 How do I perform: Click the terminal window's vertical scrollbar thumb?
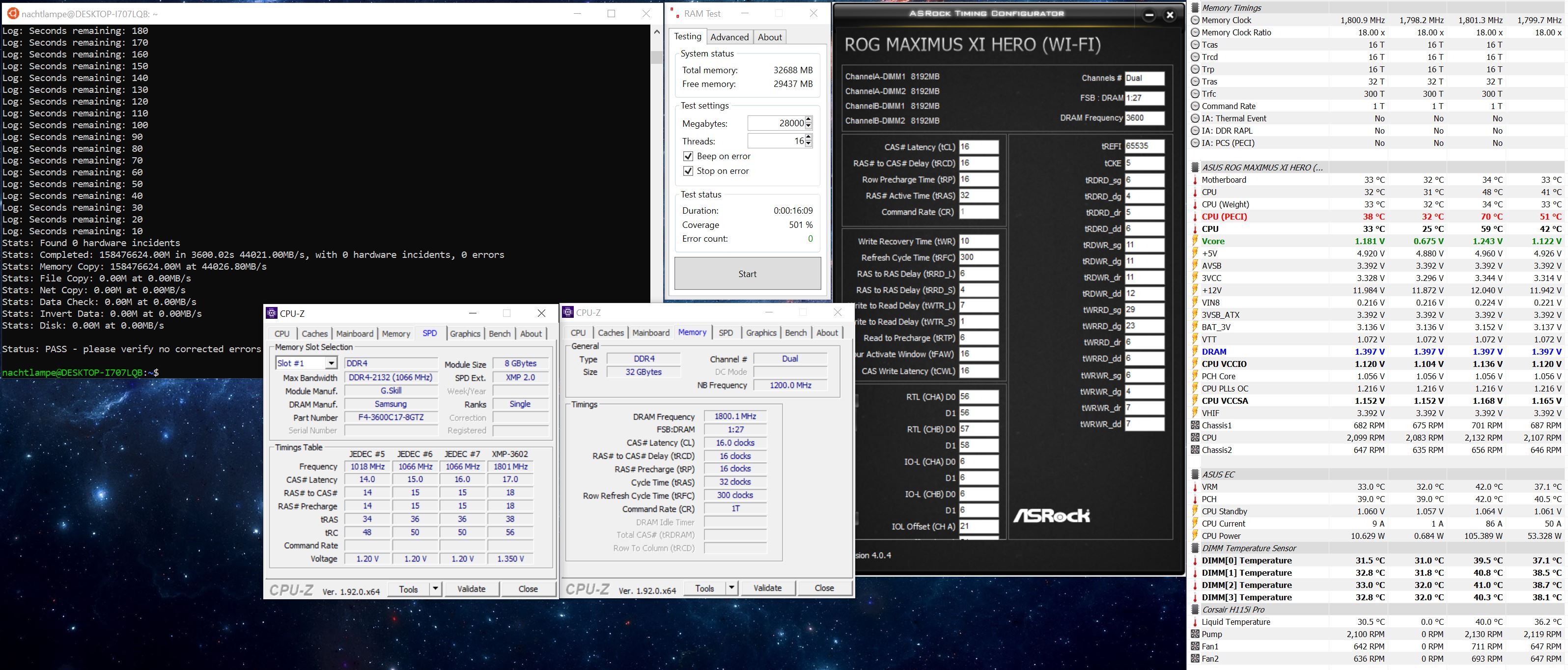point(656,57)
